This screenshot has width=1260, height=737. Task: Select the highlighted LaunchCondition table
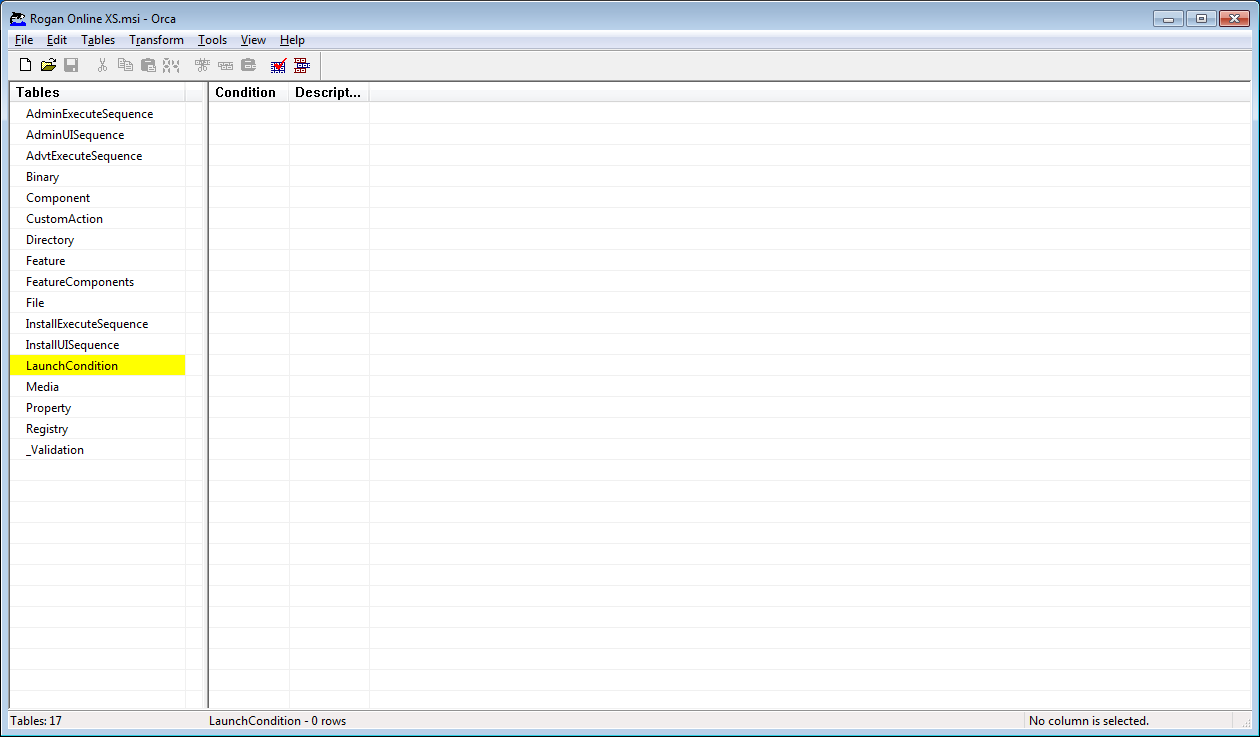tap(98, 366)
